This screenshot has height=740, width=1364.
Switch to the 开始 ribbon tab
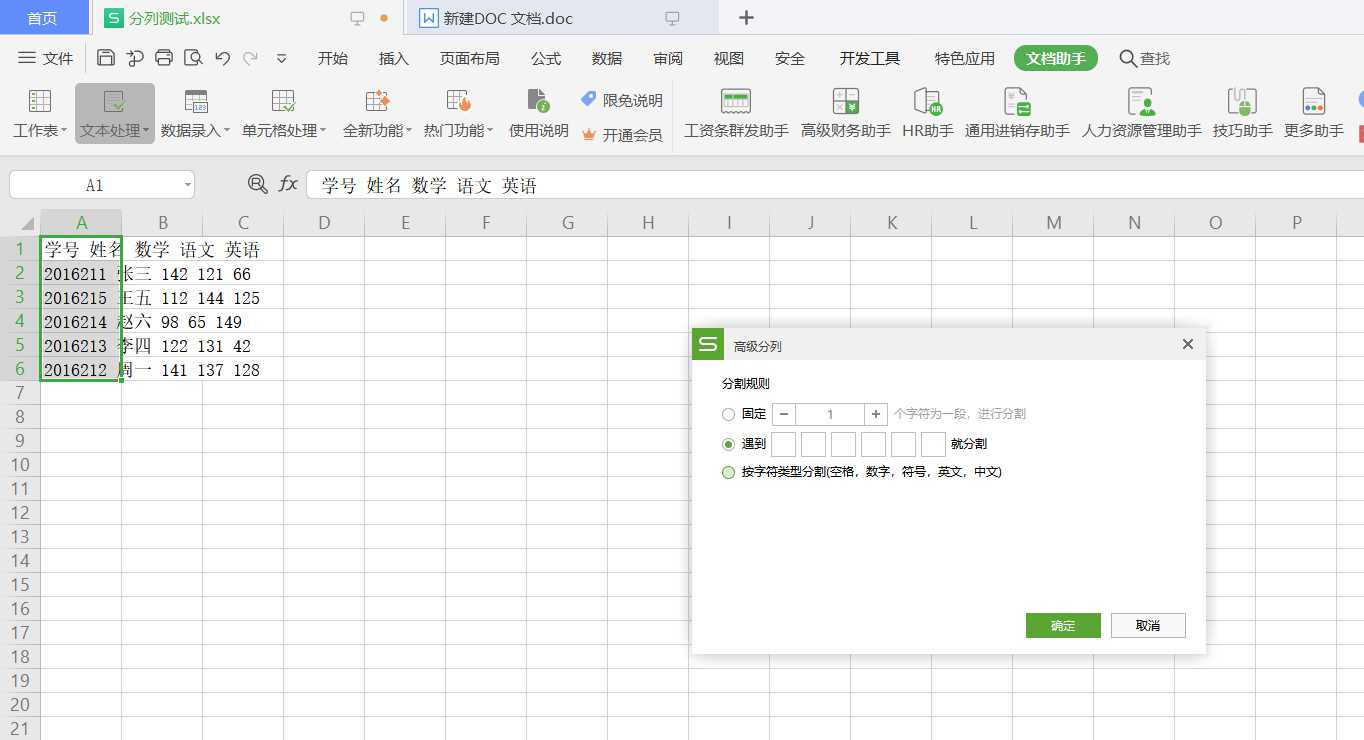333,58
